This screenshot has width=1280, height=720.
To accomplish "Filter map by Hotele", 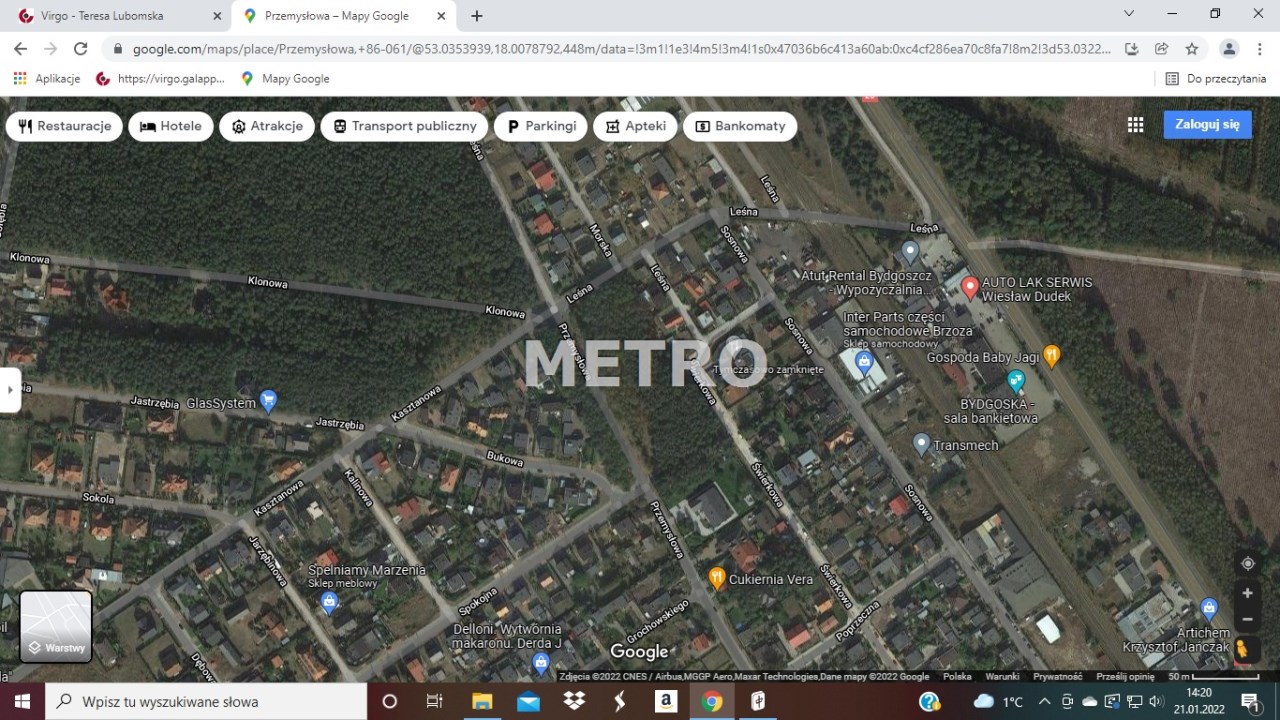I will pyautogui.click(x=171, y=126).
